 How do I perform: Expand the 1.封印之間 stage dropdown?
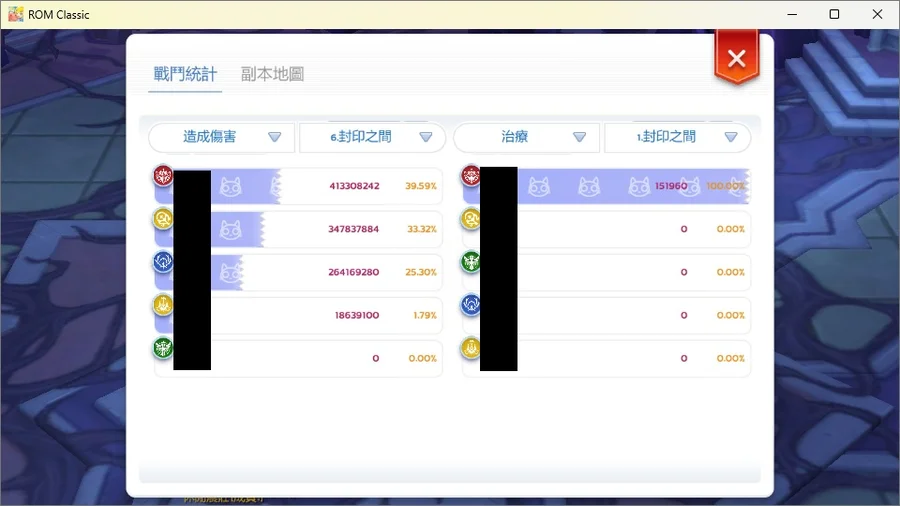click(678, 137)
